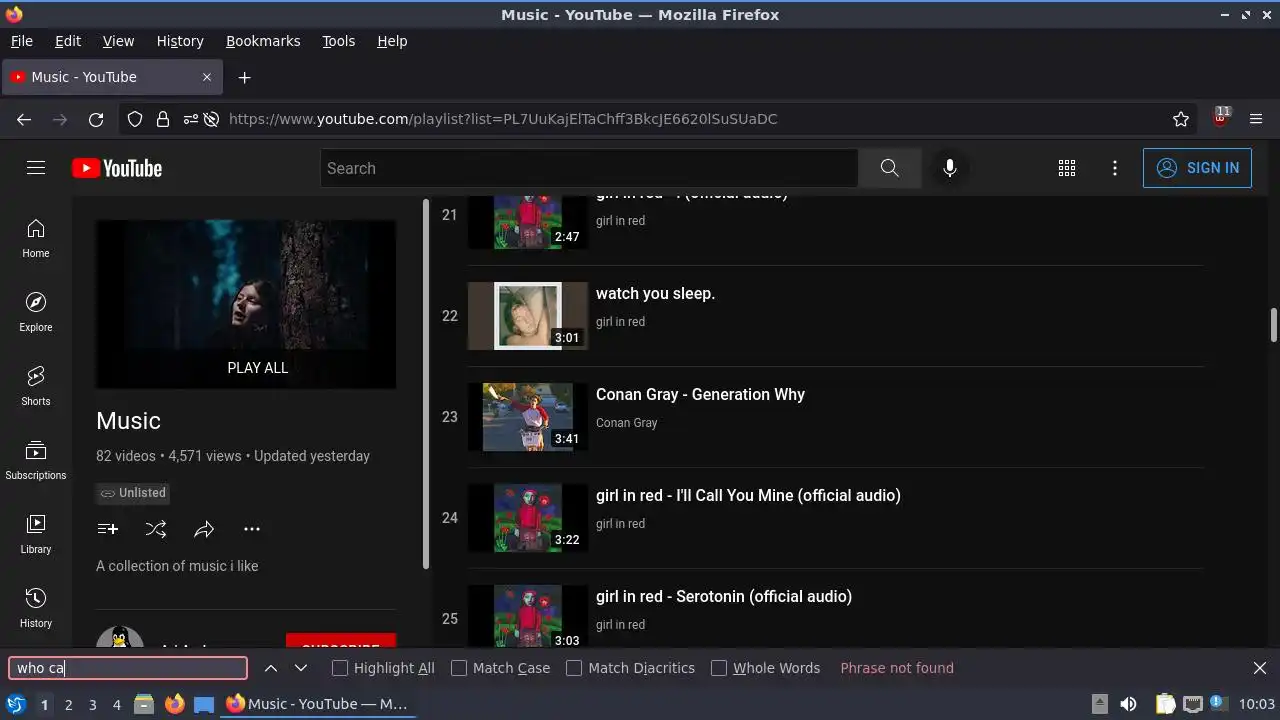Open the Tools menu
The width and height of the screenshot is (1280, 720).
click(x=339, y=41)
